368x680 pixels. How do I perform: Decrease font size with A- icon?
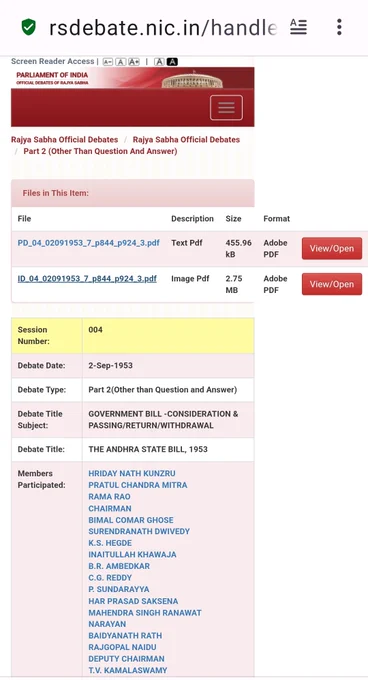click(x=107, y=62)
